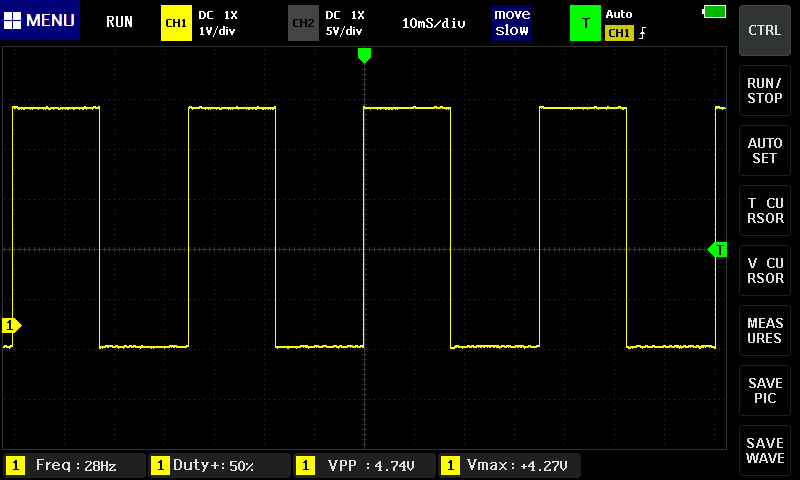Click channel badge beside Duty+ readout

(160, 465)
